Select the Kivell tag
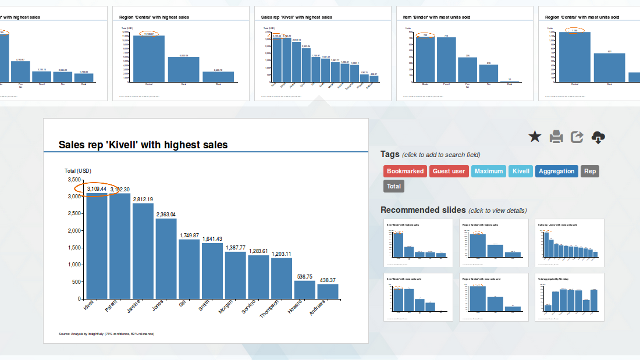 520,171
